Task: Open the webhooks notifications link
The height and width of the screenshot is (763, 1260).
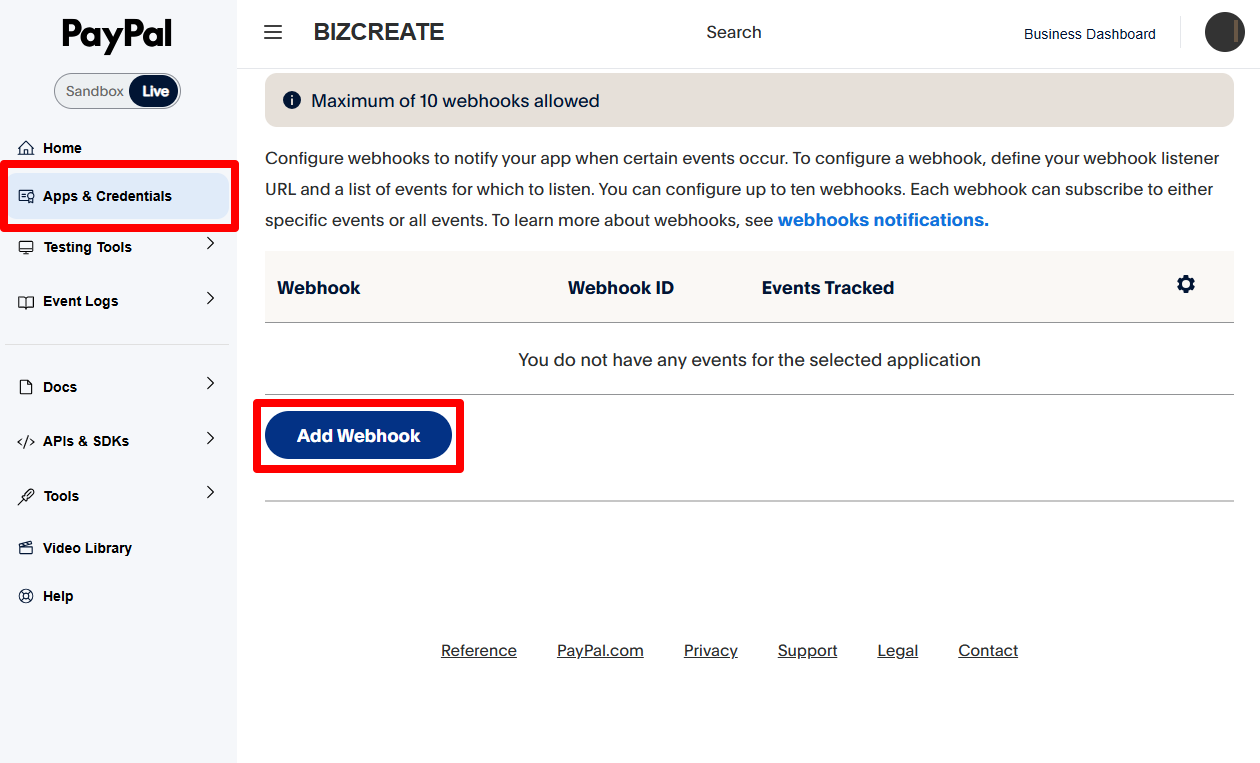Action: tap(882, 220)
